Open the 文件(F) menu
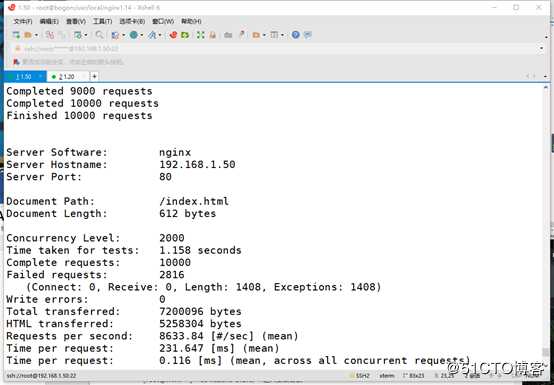 23,22
